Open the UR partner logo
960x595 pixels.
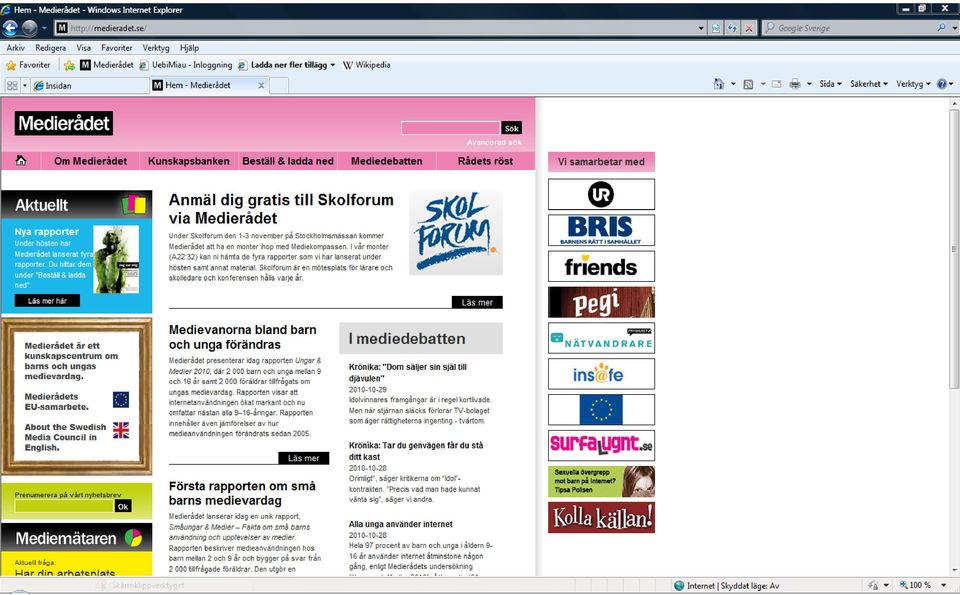pos(601,194)
